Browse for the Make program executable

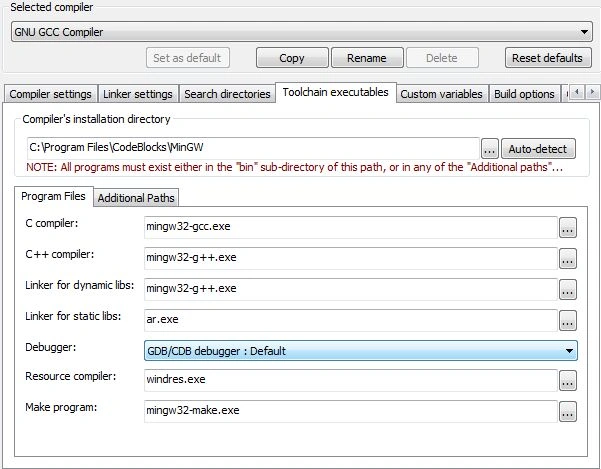(568, 412)
